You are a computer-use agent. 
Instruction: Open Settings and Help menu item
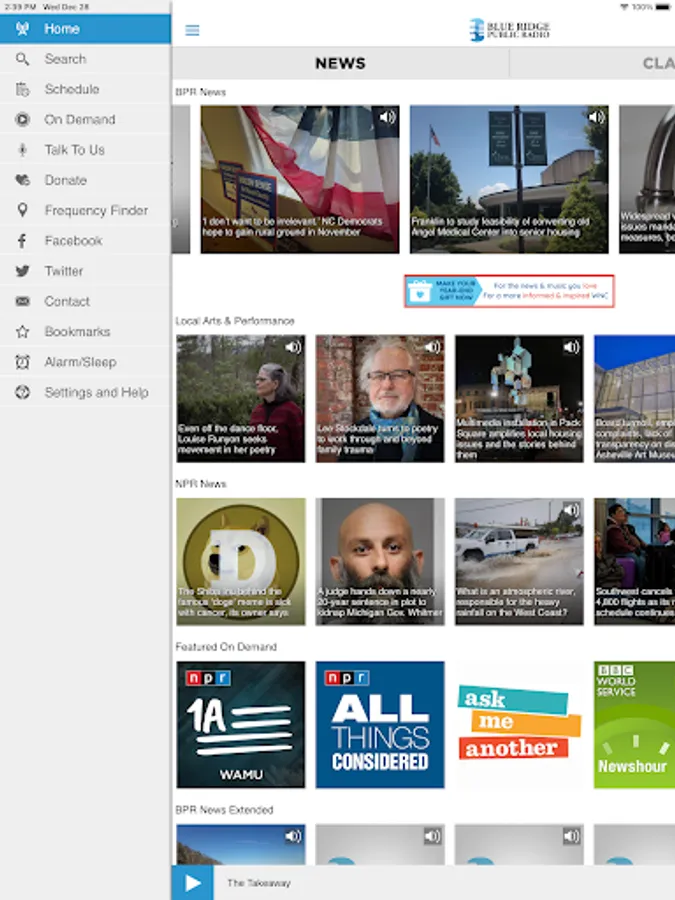click(85, 393)
